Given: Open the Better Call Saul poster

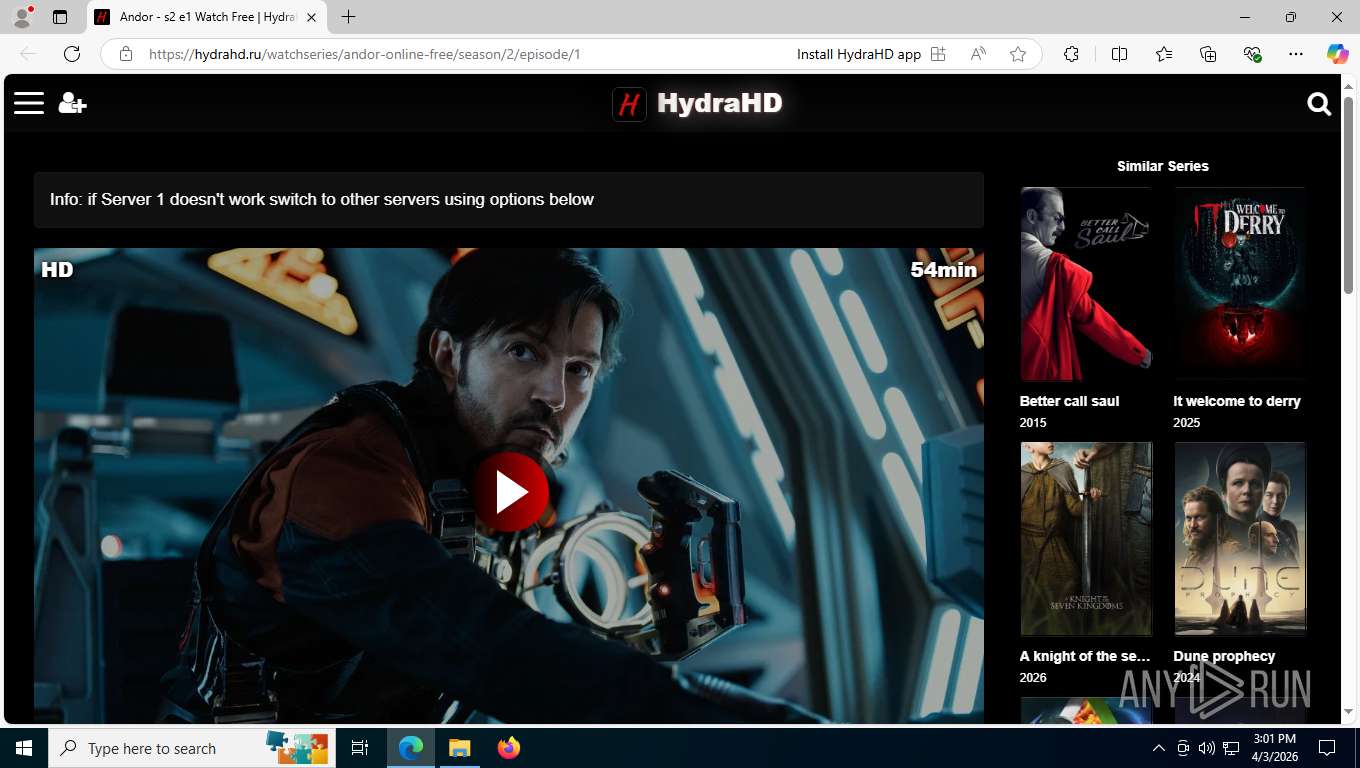Looking at the screenshot, I should (x=1086, y=284).
